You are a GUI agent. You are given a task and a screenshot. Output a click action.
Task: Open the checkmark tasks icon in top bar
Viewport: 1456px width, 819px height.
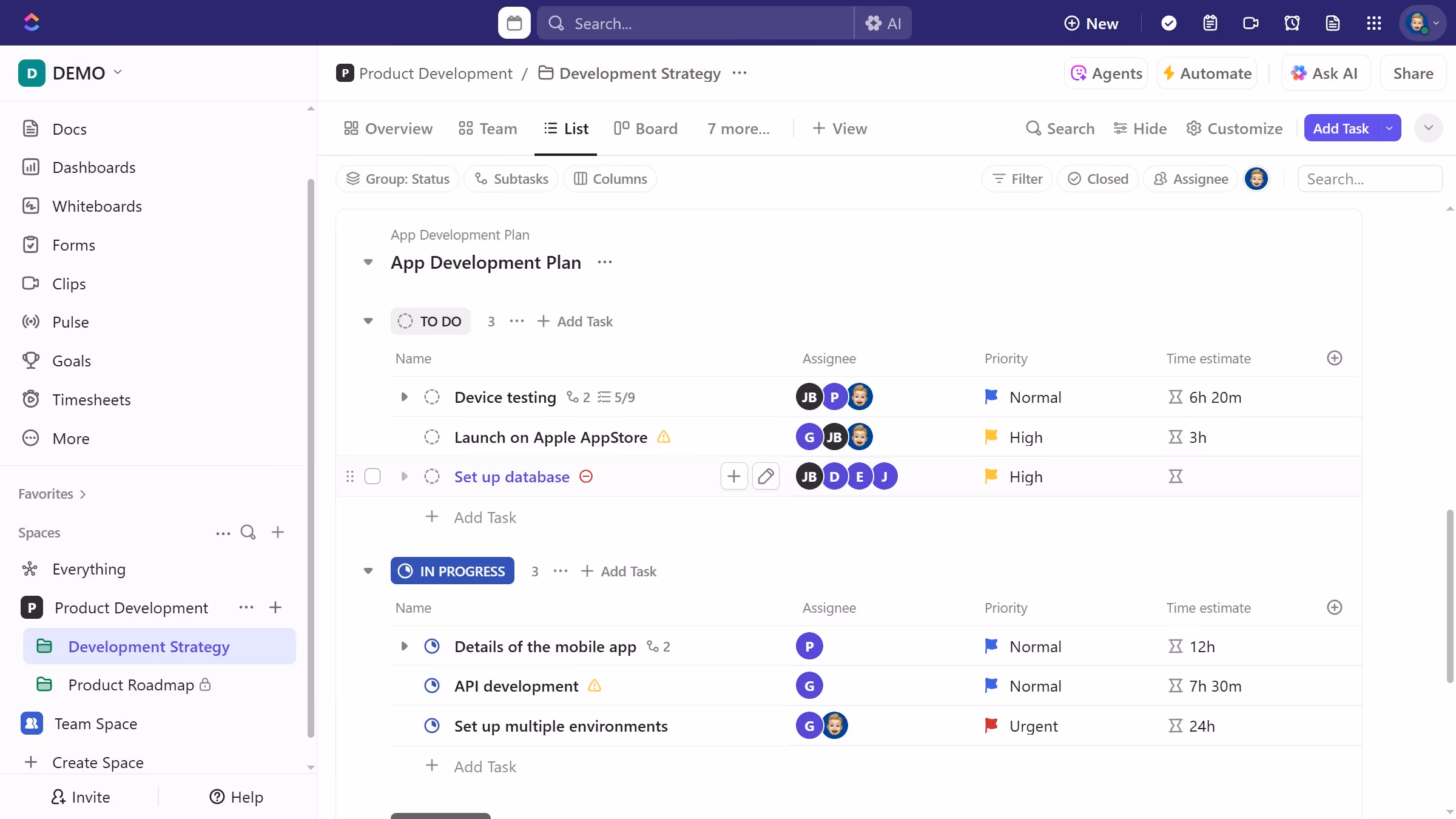tap(1168, 23)
